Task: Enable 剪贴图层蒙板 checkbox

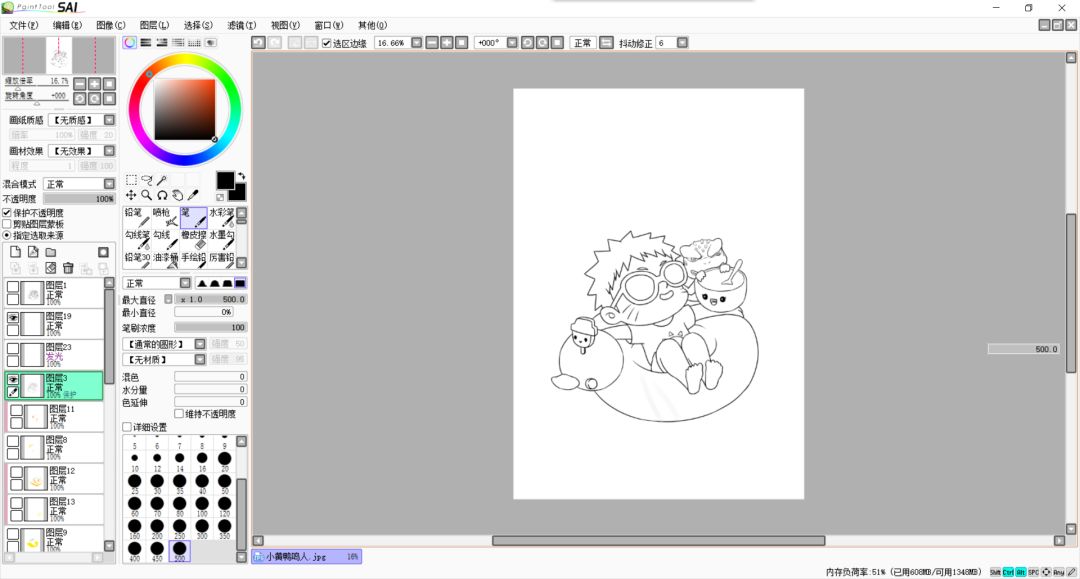Action: click(x=7, y=224)
